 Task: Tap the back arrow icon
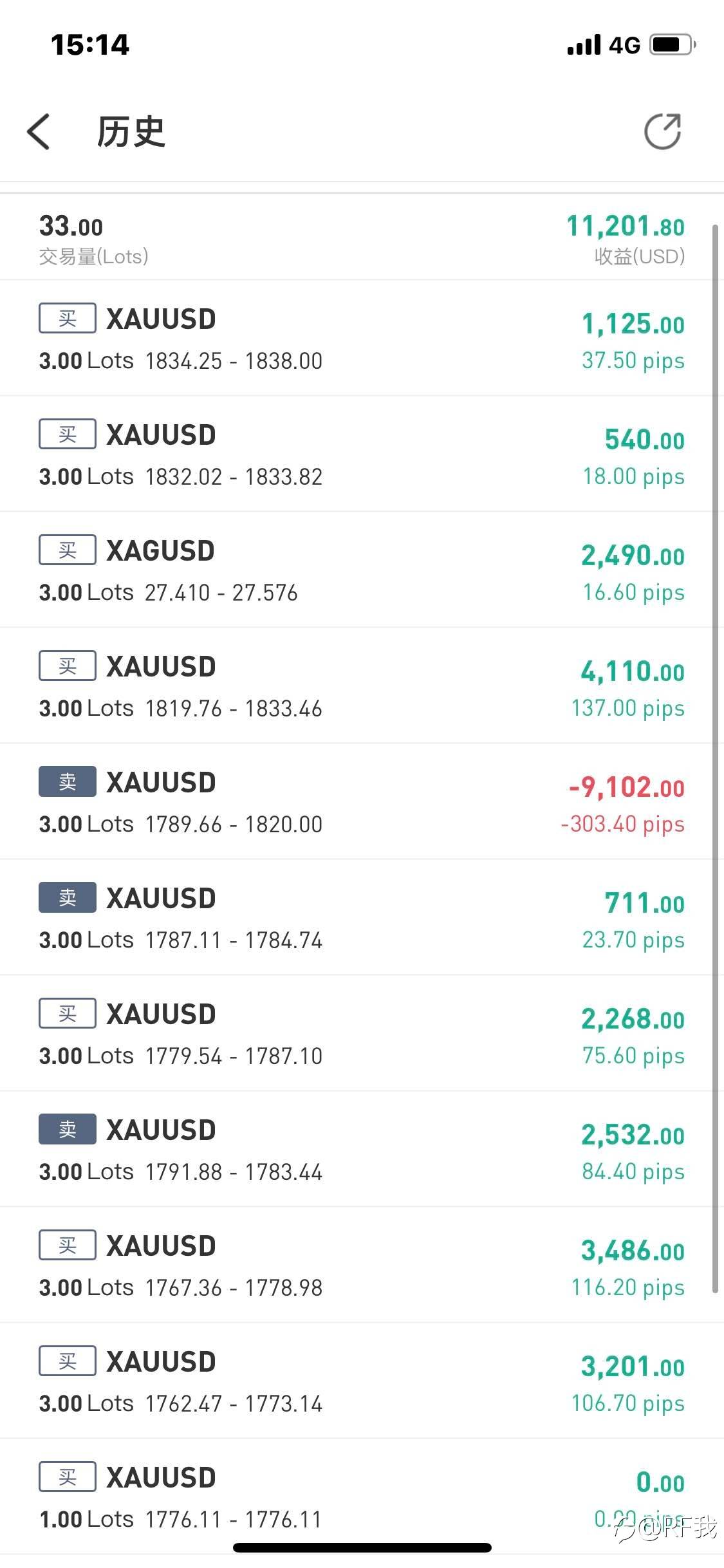click(39, 132)
